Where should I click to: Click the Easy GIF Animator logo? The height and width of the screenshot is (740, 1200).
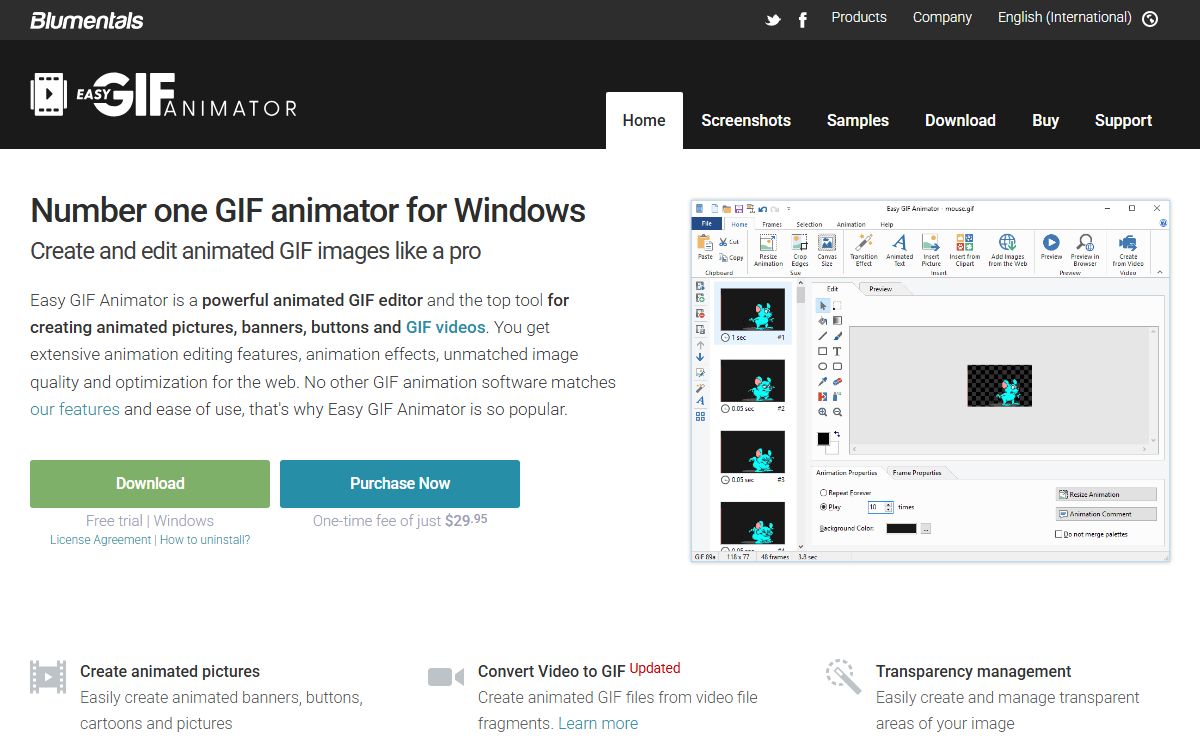click(x=164, y=95)
